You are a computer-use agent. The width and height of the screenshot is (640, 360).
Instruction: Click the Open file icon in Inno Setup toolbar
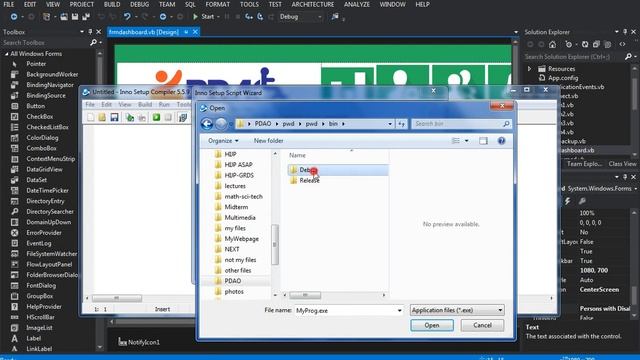102,118
